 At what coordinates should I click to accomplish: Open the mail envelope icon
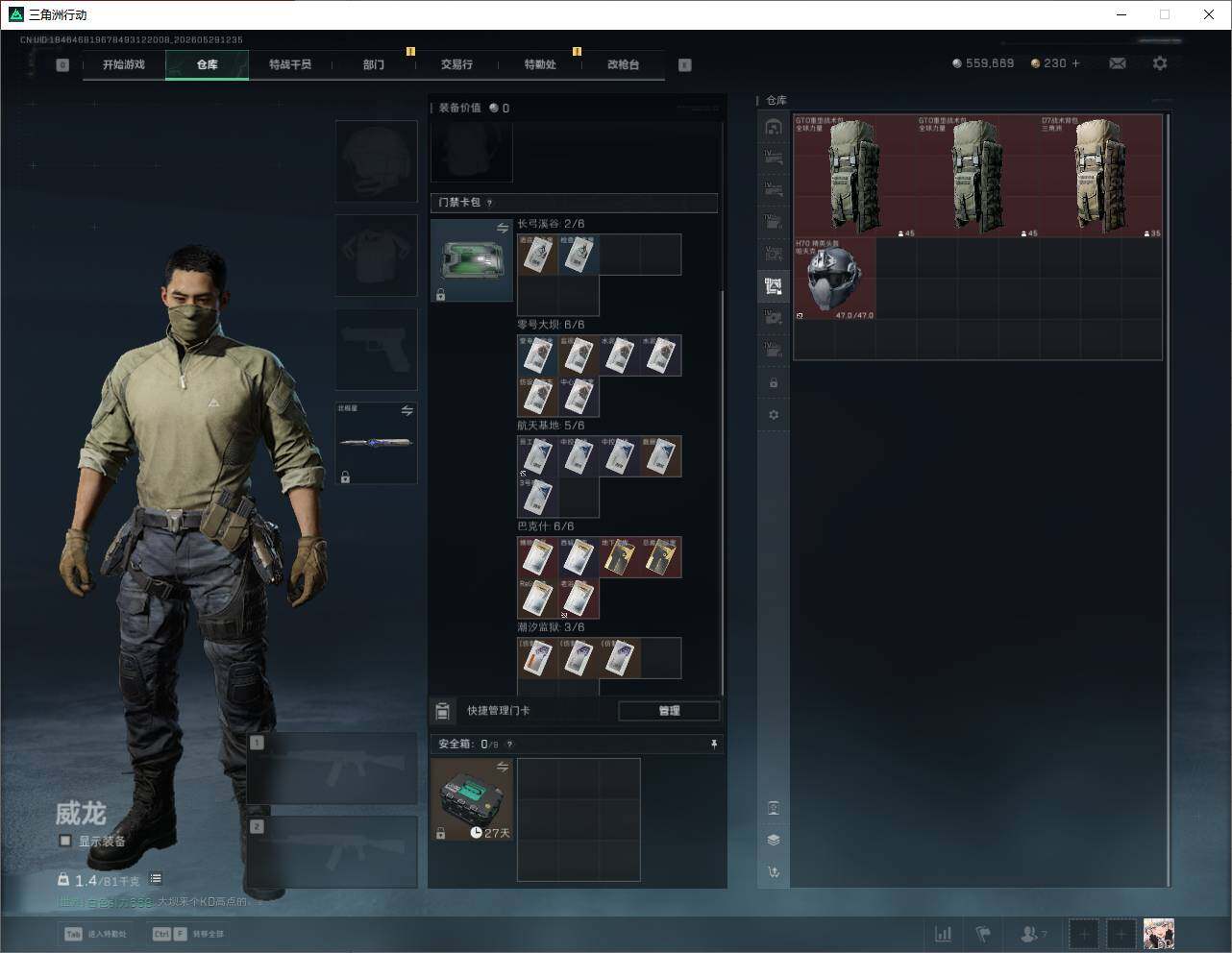click(1118, 63)
